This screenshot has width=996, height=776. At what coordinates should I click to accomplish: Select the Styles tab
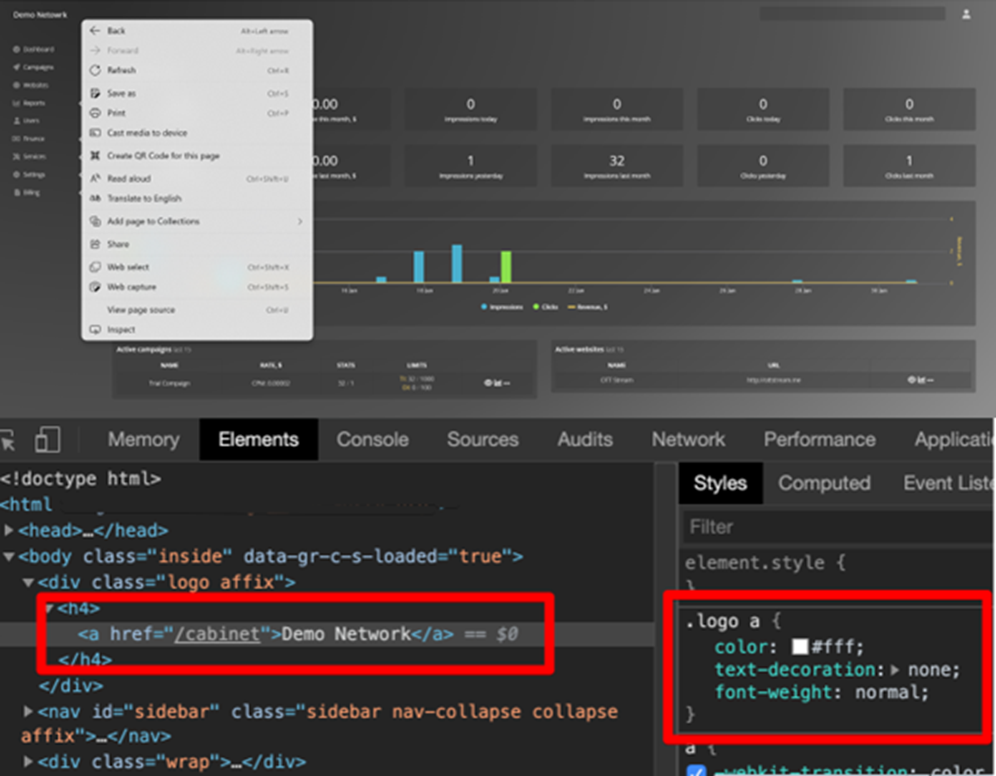click(x=720, y=483)
